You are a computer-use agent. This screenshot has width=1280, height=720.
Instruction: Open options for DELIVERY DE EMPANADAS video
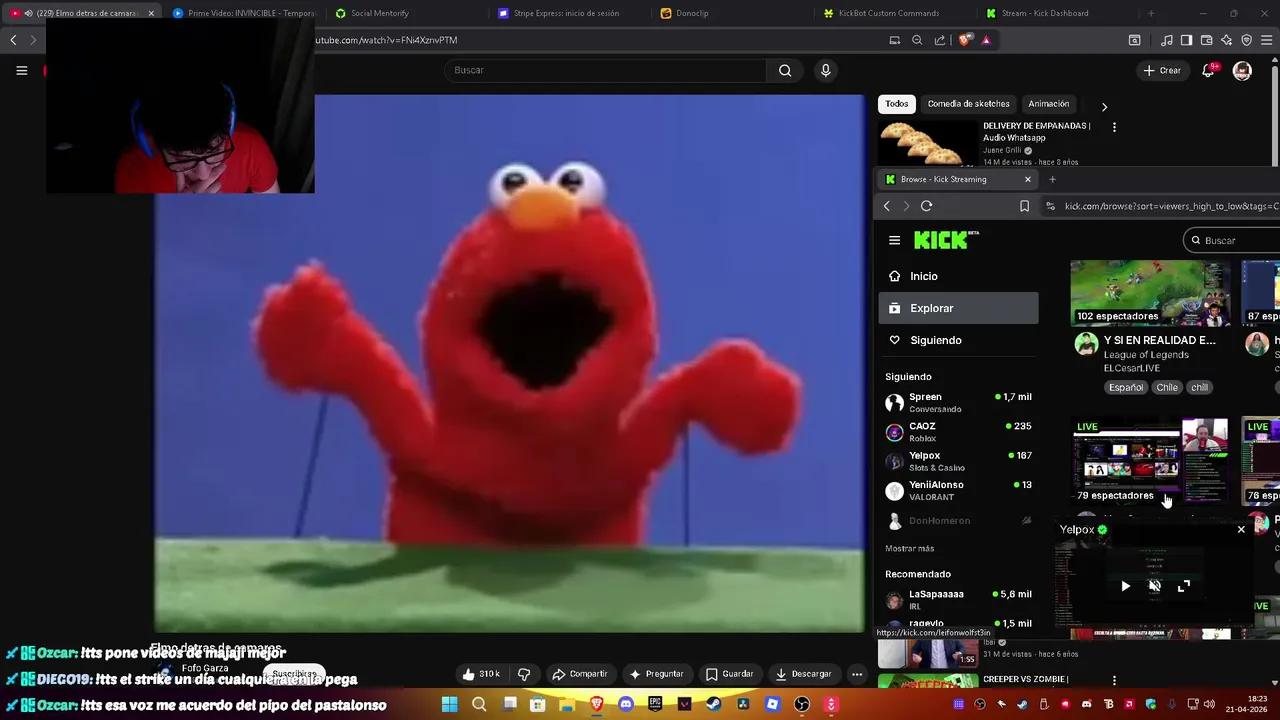(1114, 127)
